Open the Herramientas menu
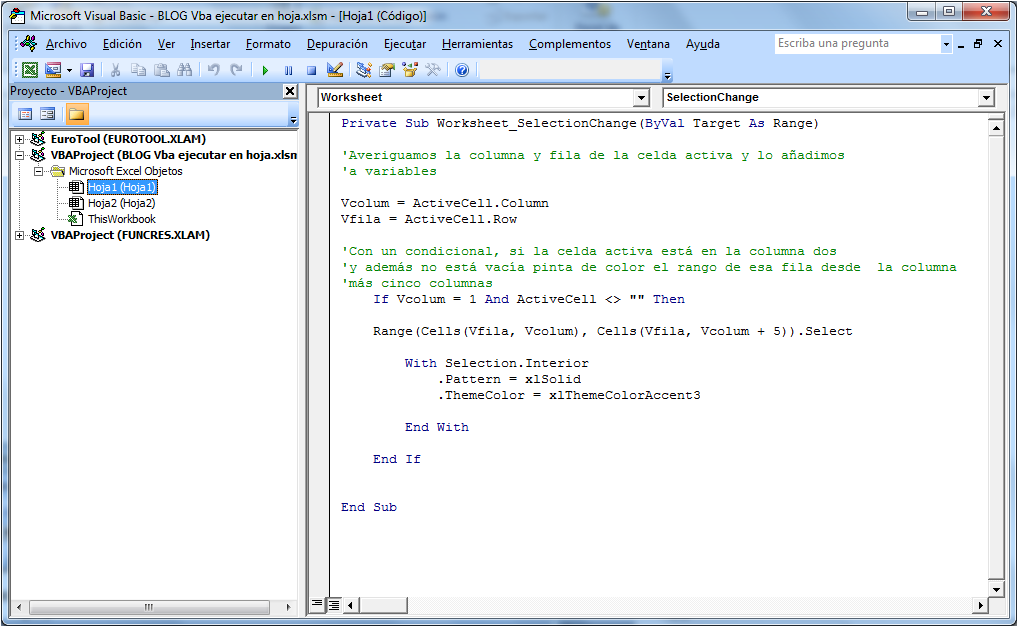 point(477,44)
